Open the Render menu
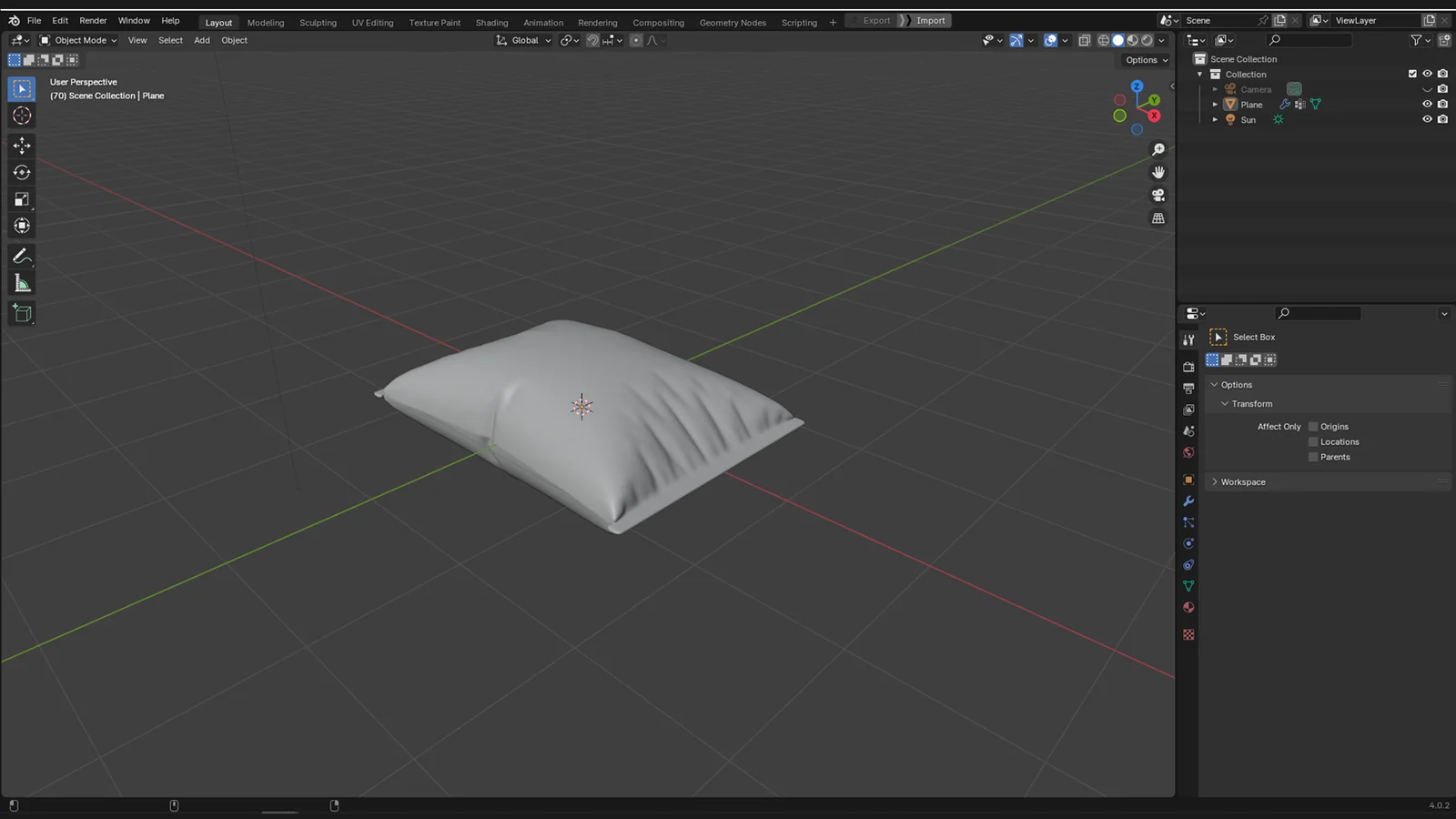The image size is (1456, 819). [x=93, y=20]
